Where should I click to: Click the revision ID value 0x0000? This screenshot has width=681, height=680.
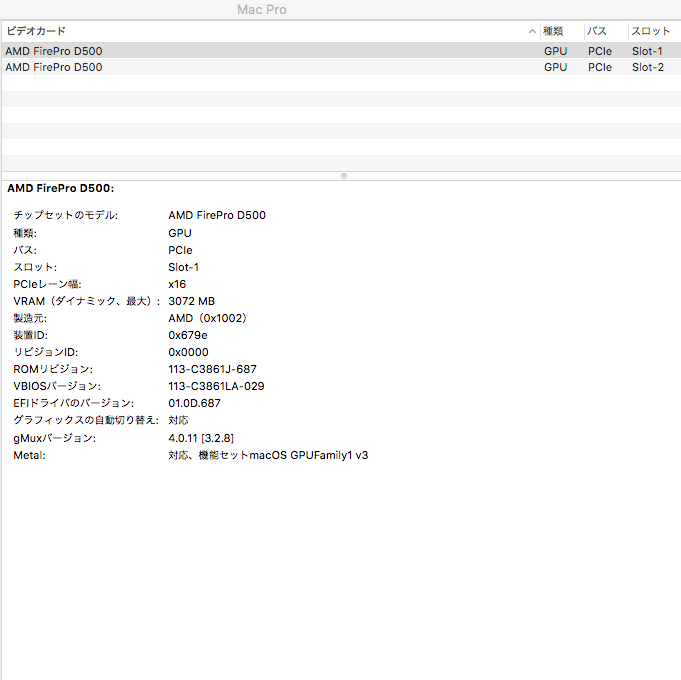[188, 352]
